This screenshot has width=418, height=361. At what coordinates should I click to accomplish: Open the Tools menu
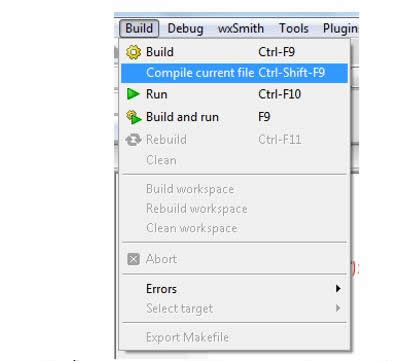[294, 28]
